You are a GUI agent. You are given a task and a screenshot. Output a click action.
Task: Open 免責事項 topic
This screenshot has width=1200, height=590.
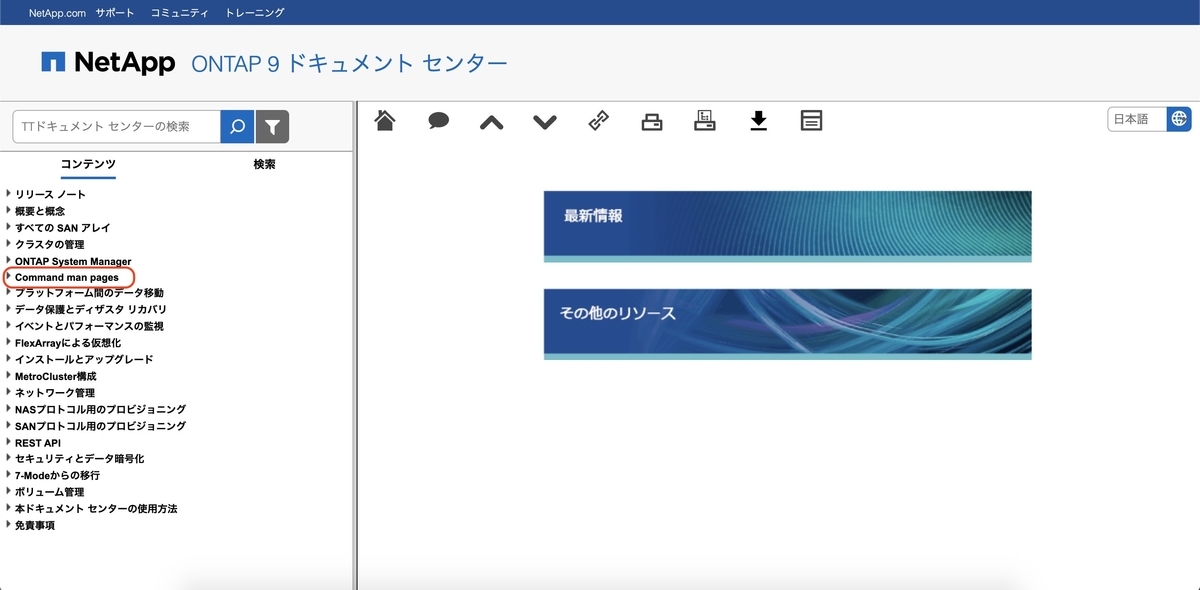[35, 525]
